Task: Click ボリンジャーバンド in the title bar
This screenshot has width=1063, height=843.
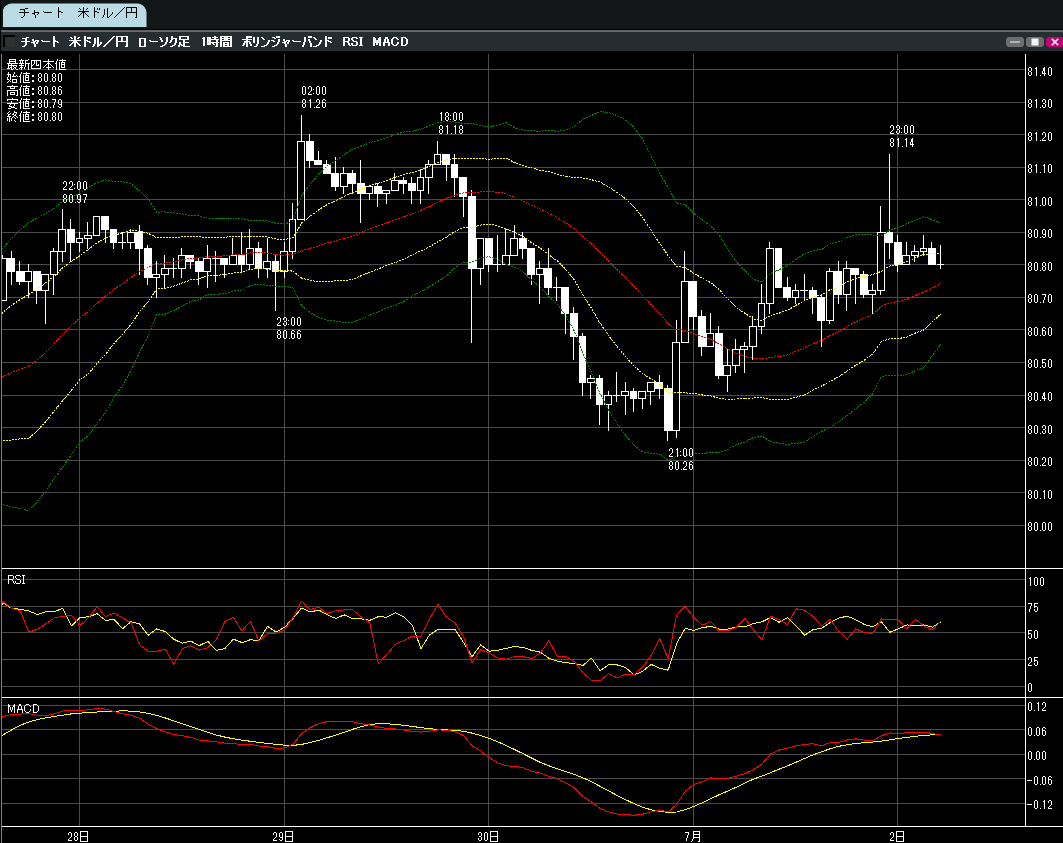Action: [287, 42]
